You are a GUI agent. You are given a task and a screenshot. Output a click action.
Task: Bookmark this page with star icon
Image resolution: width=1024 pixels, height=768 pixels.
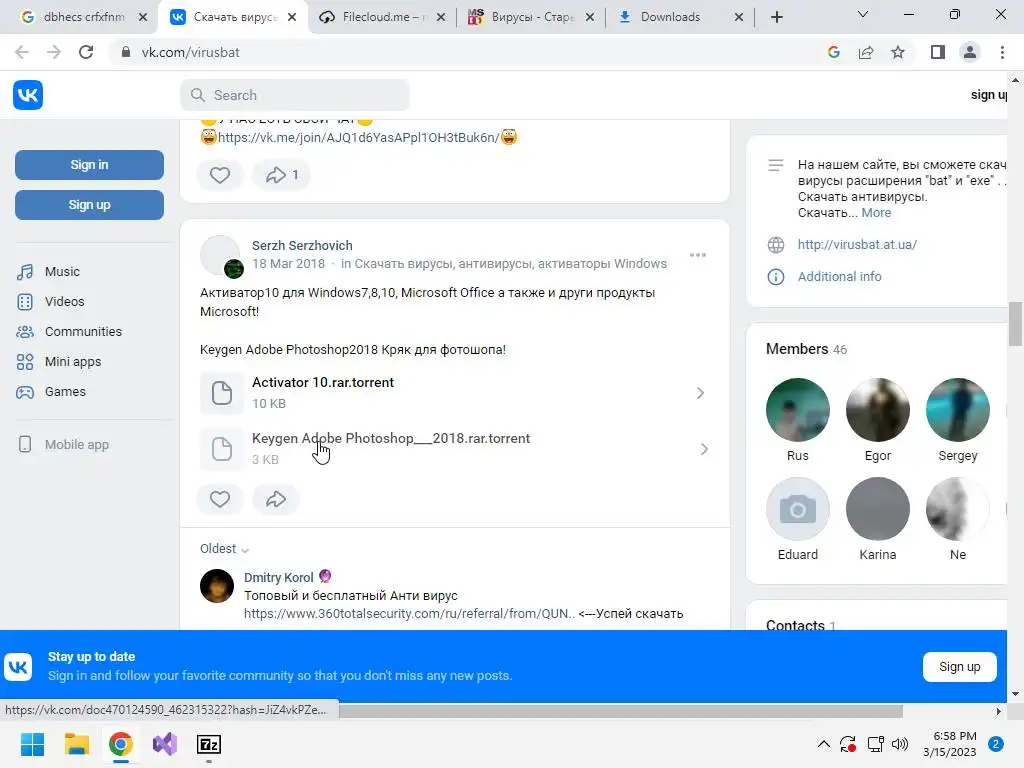point(898,52)
